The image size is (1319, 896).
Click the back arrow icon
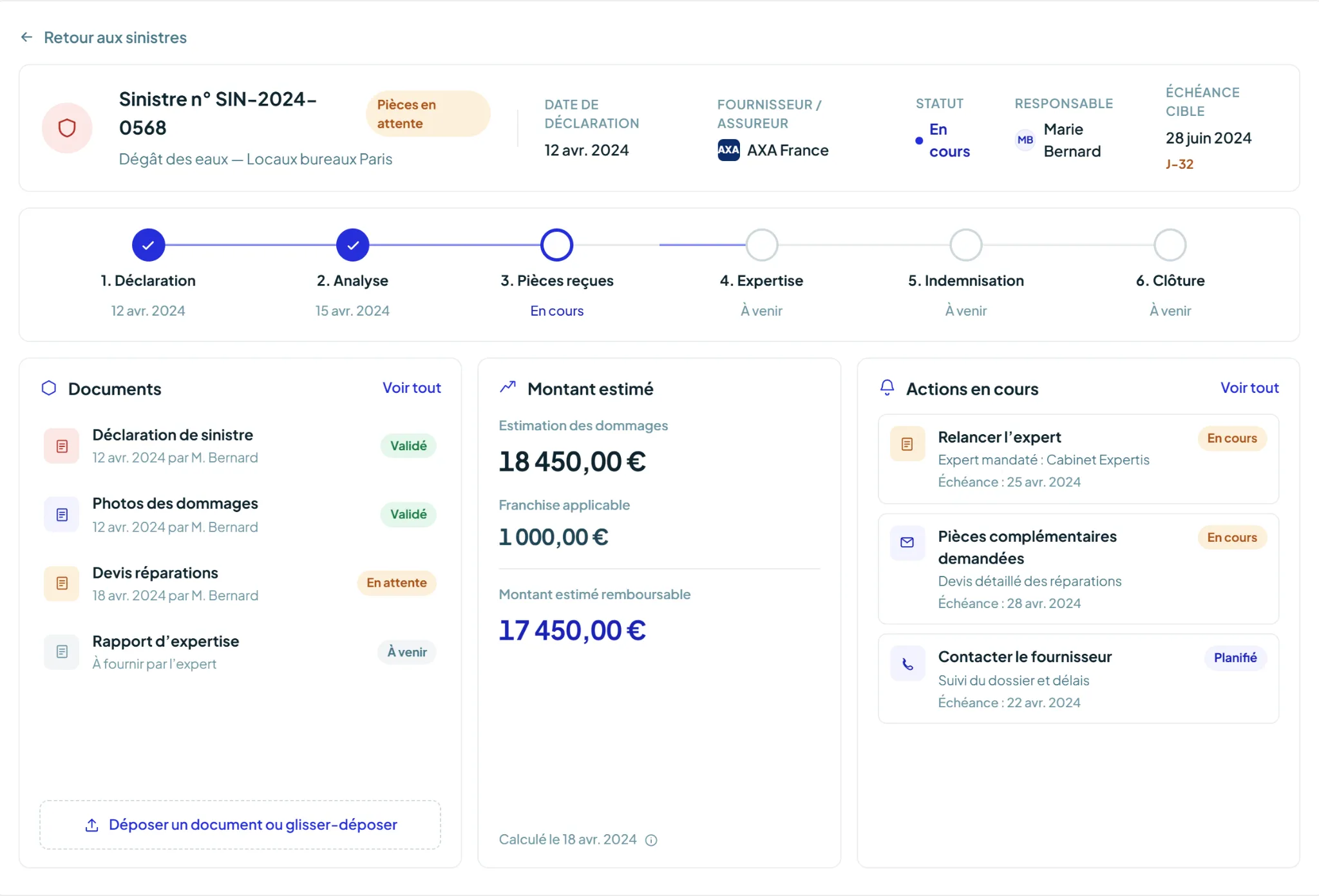tap(26, 37)
